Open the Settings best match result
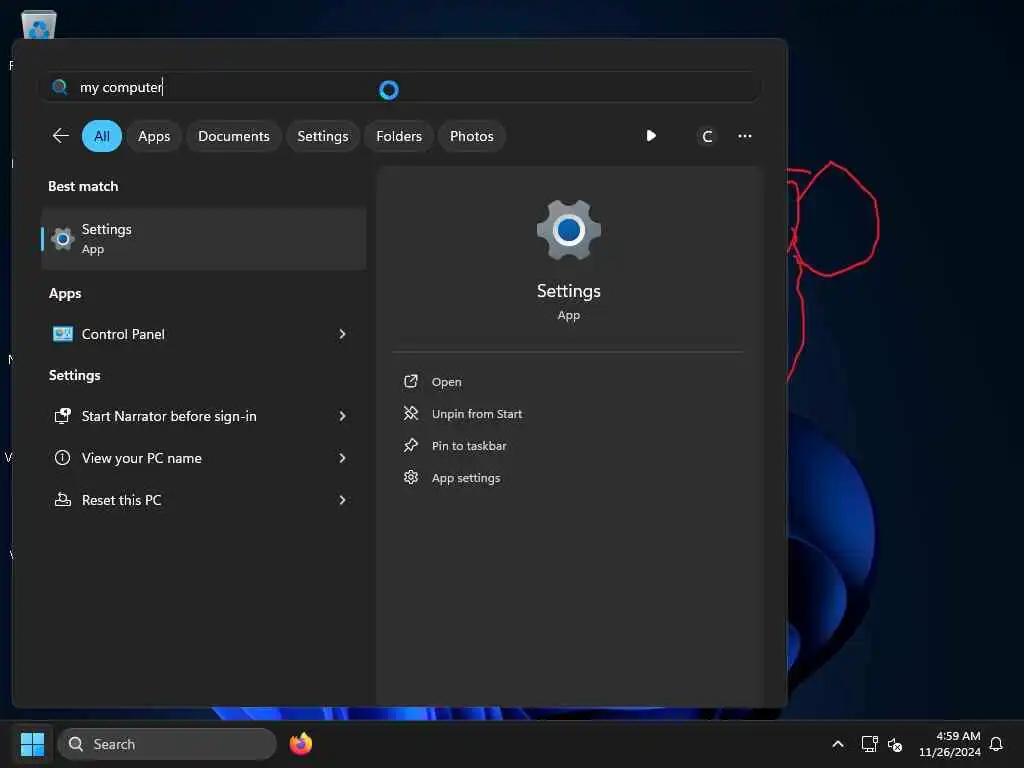Image resolution: width=1024 pixels, height=768 pixels. (204, 239)
